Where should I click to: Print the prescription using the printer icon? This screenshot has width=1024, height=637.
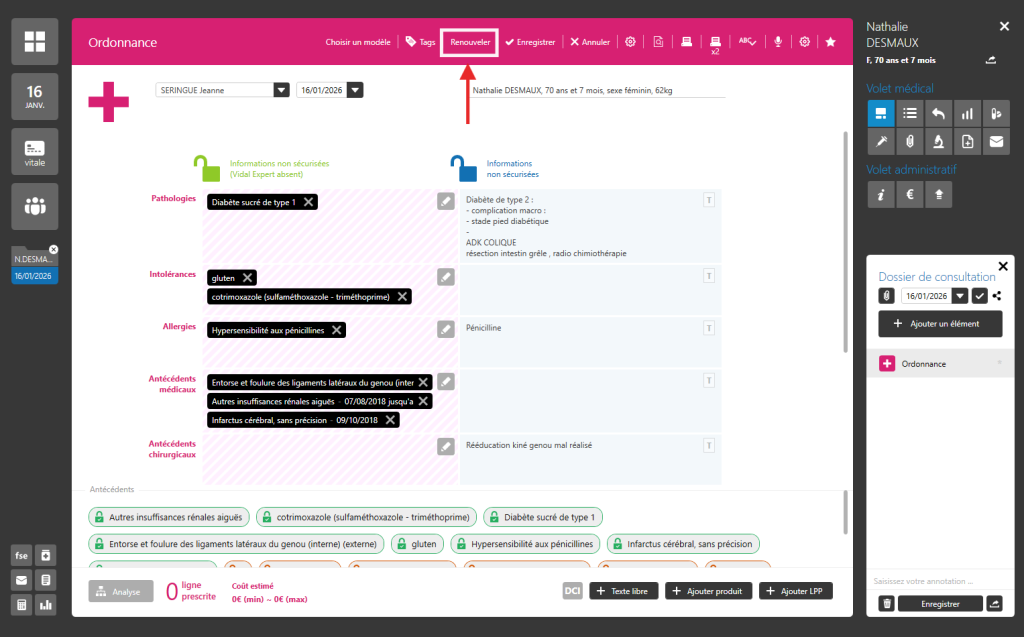point(686,41)
